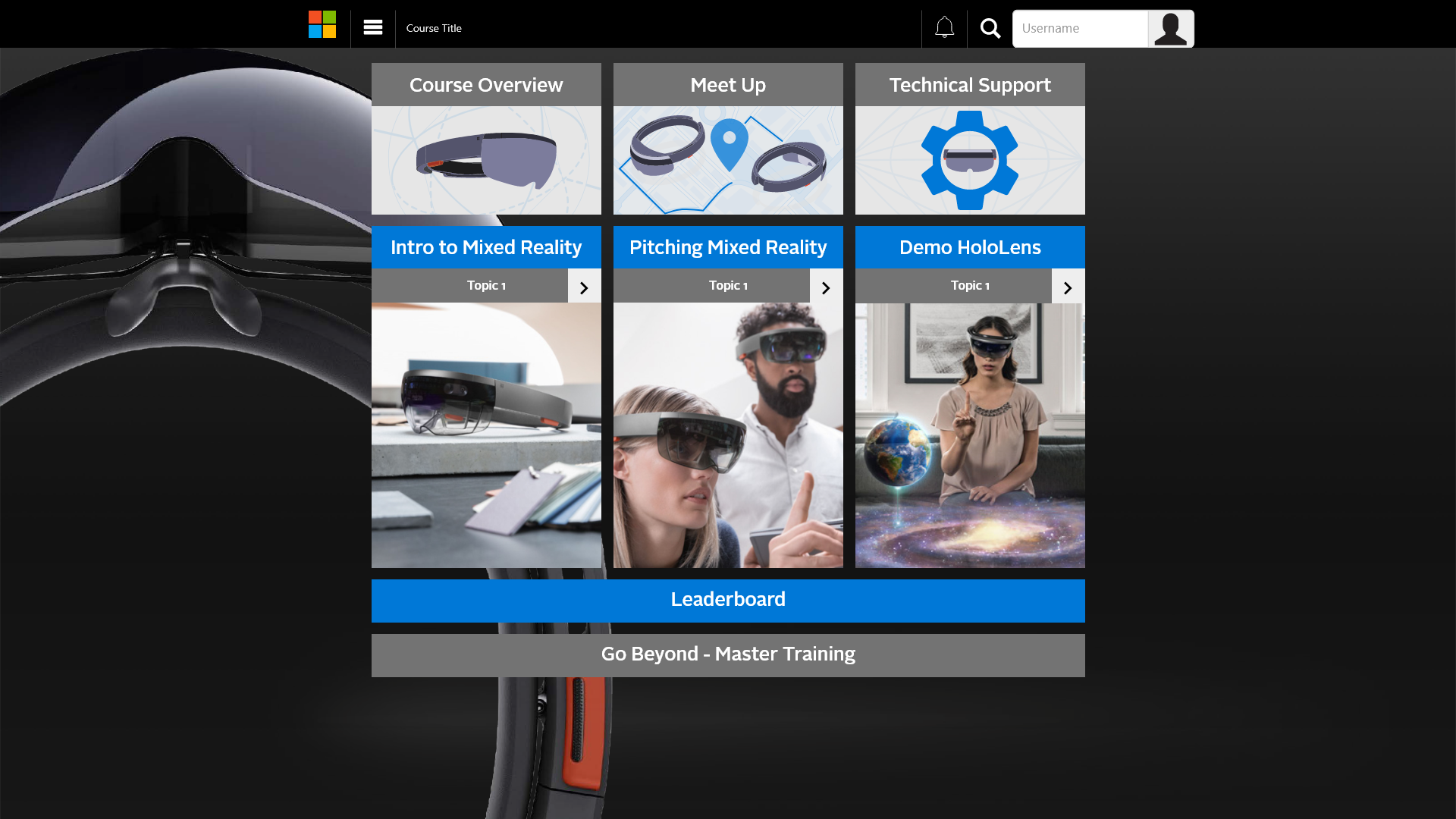Open the notifications bell

[944, 27]
